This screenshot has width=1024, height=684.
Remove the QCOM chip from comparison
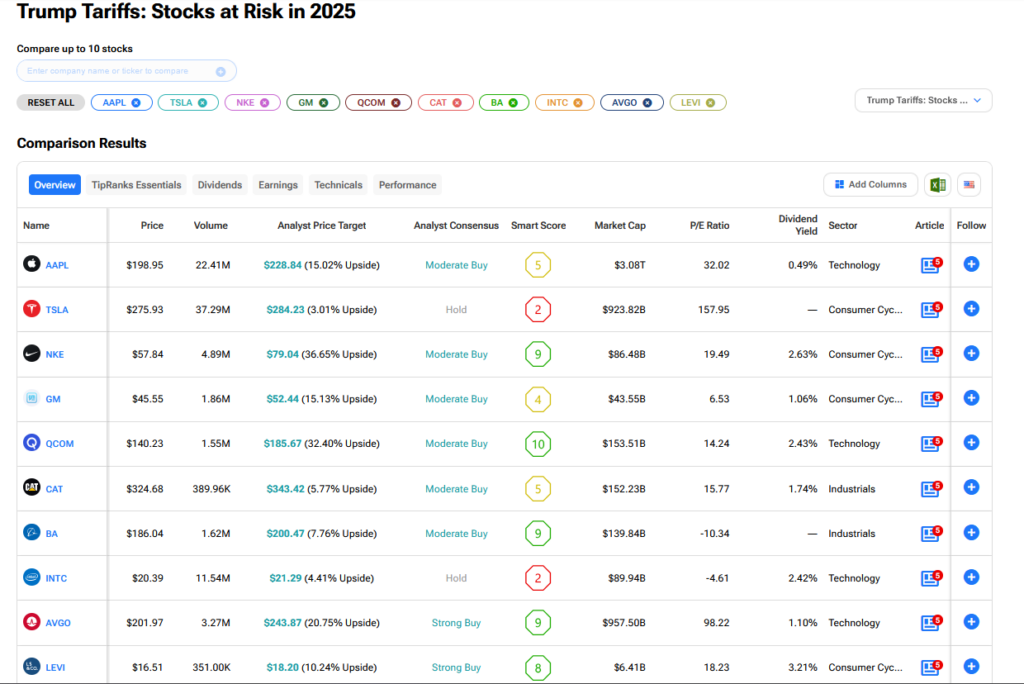click(x=396, y=103)
